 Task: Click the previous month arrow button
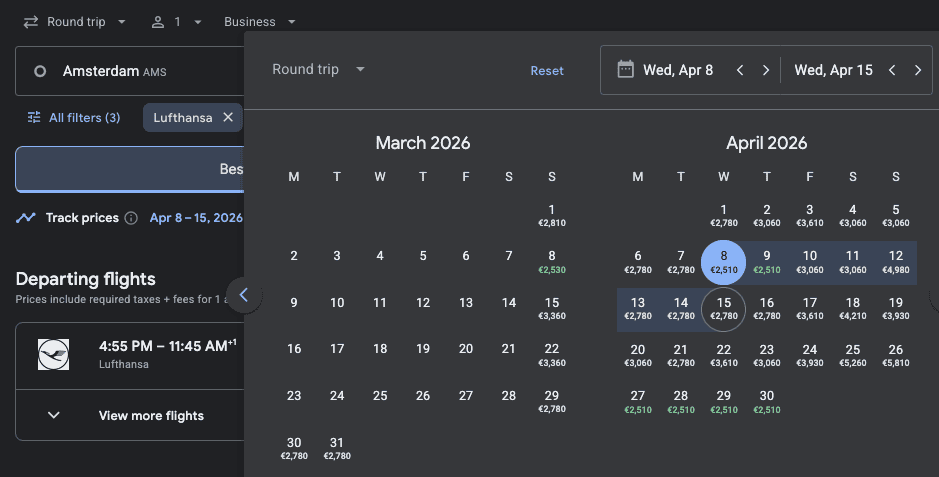[x=244, y=295]
